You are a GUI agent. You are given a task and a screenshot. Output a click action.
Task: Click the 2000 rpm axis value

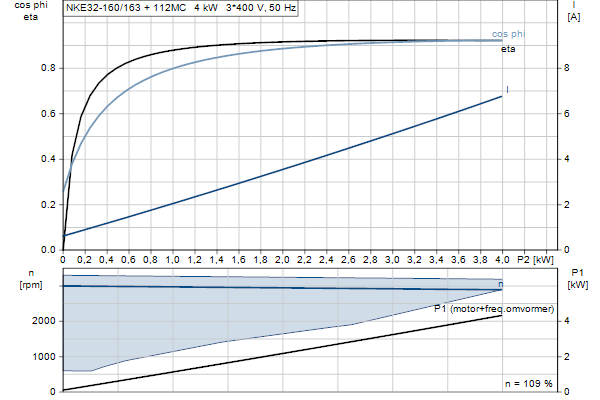coord(44,321)
